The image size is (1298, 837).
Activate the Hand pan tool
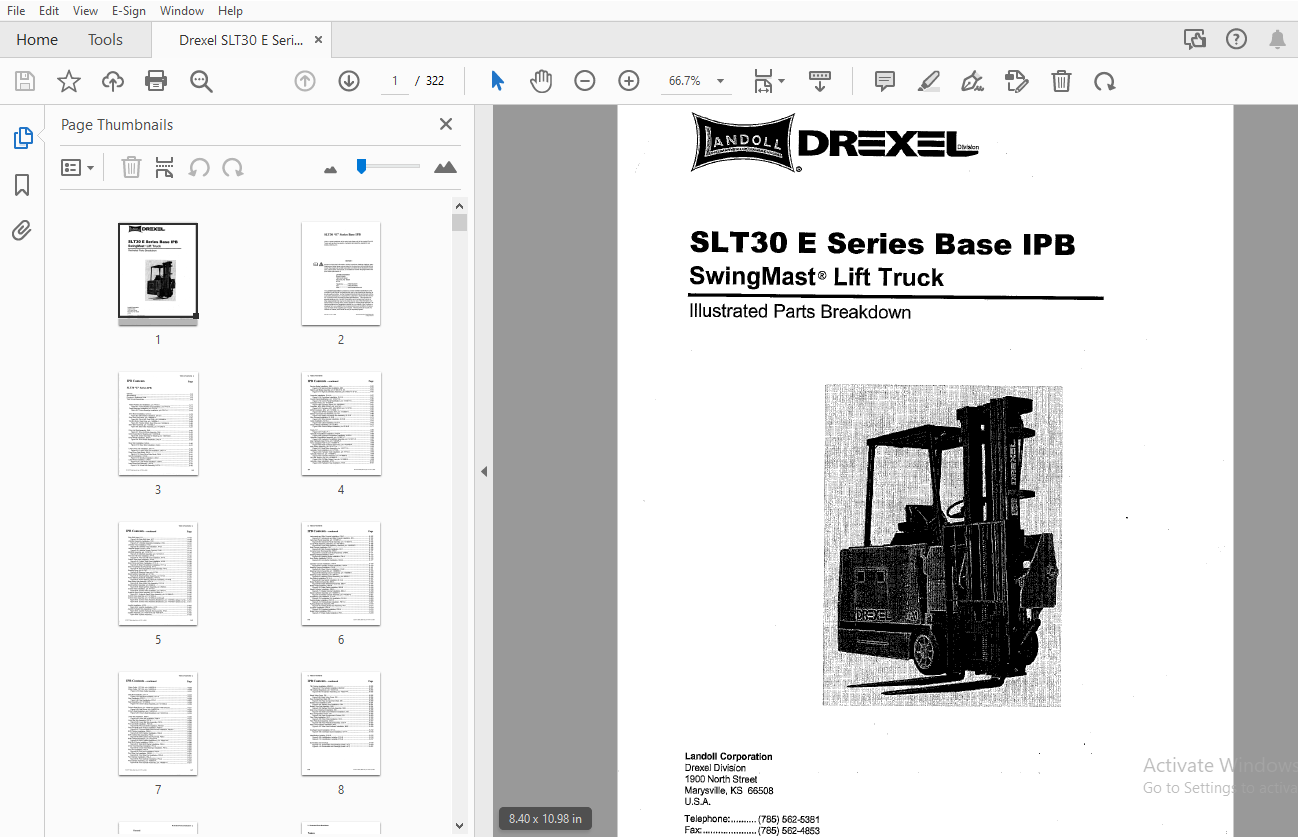point(541,81)
